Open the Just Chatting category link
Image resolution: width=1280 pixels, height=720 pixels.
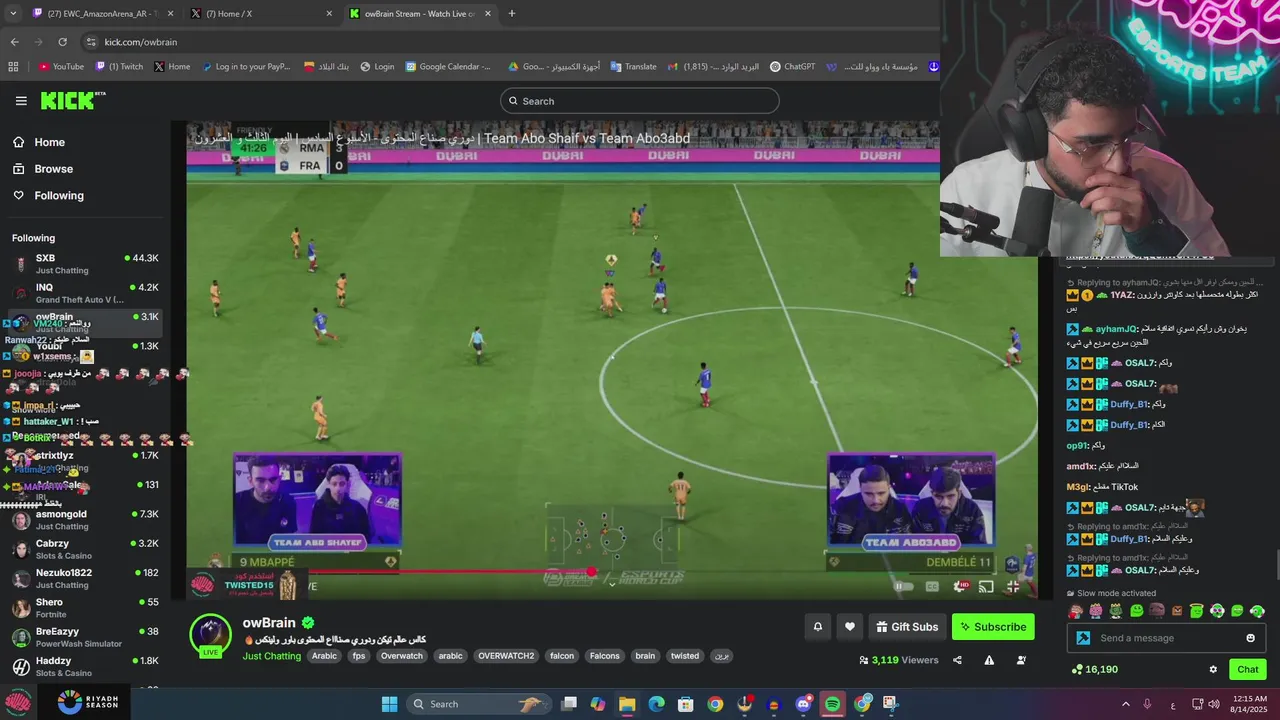pos(271,656)
